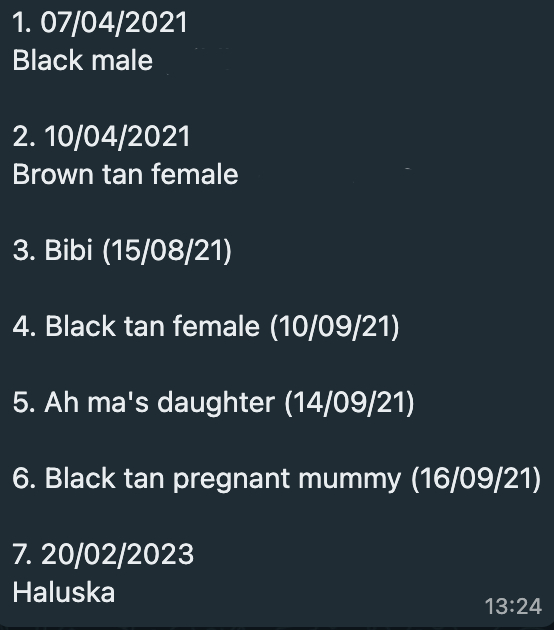
Task: Click the date 10/04/2021 in item 2
Action: click(117, 137)
